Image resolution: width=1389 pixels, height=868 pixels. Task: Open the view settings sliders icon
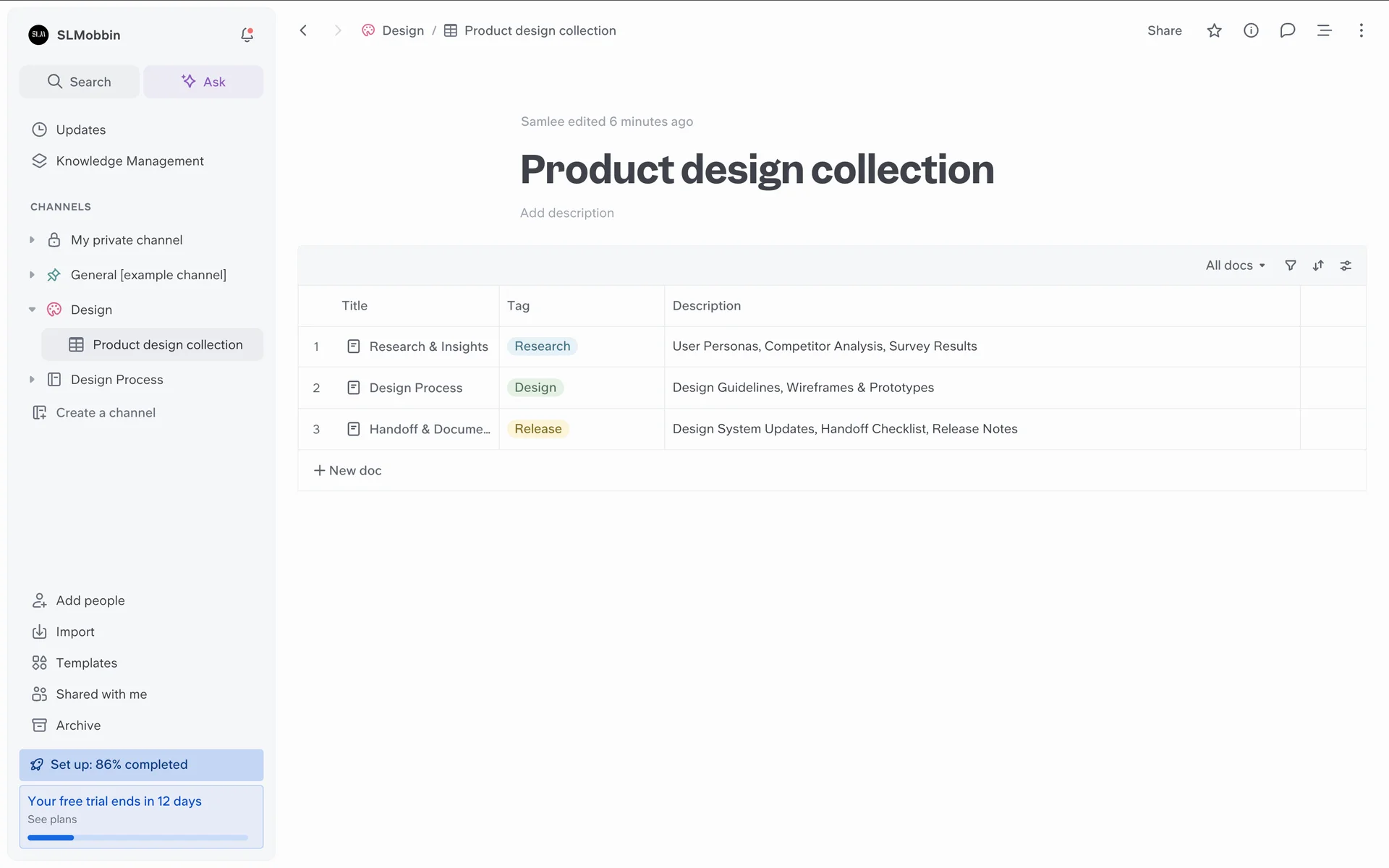(1346, 265)
